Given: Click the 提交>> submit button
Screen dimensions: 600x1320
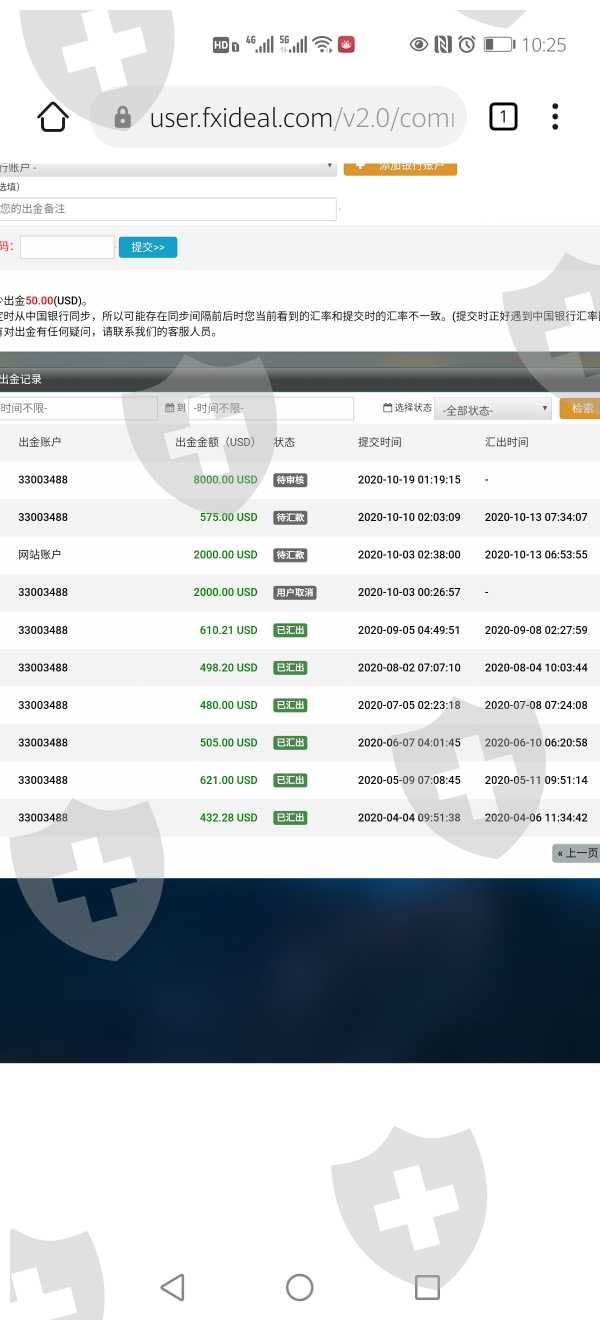Looking at the screenshot, I should [x=148, y=247].
